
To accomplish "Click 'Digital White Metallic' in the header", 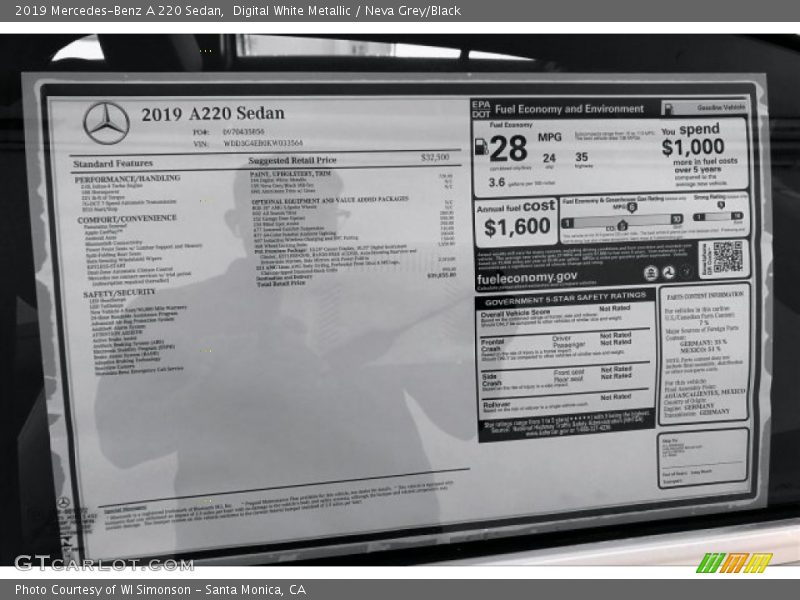I will pyautogui.click(x=292, y=11).
